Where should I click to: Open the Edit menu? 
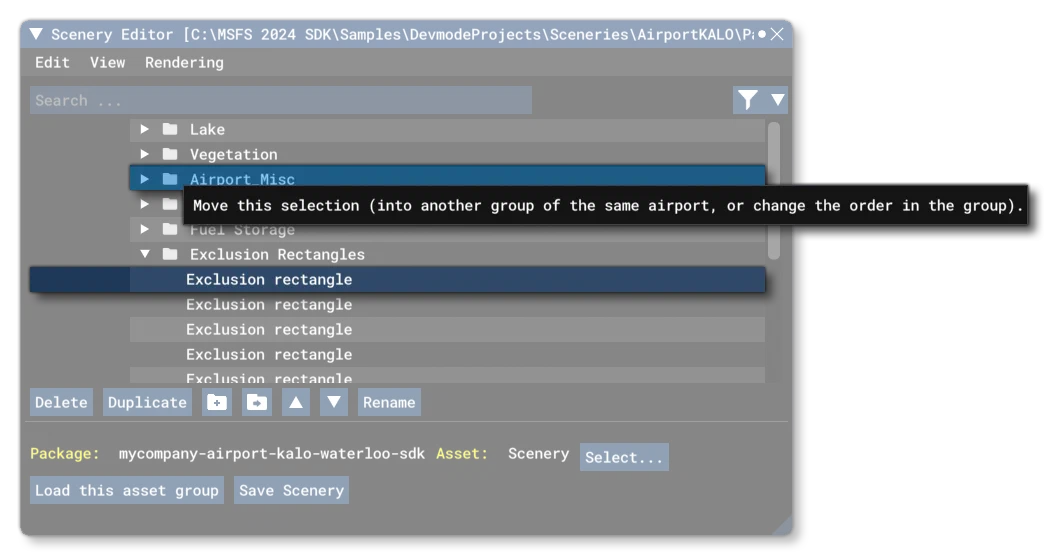click(52, 62)
